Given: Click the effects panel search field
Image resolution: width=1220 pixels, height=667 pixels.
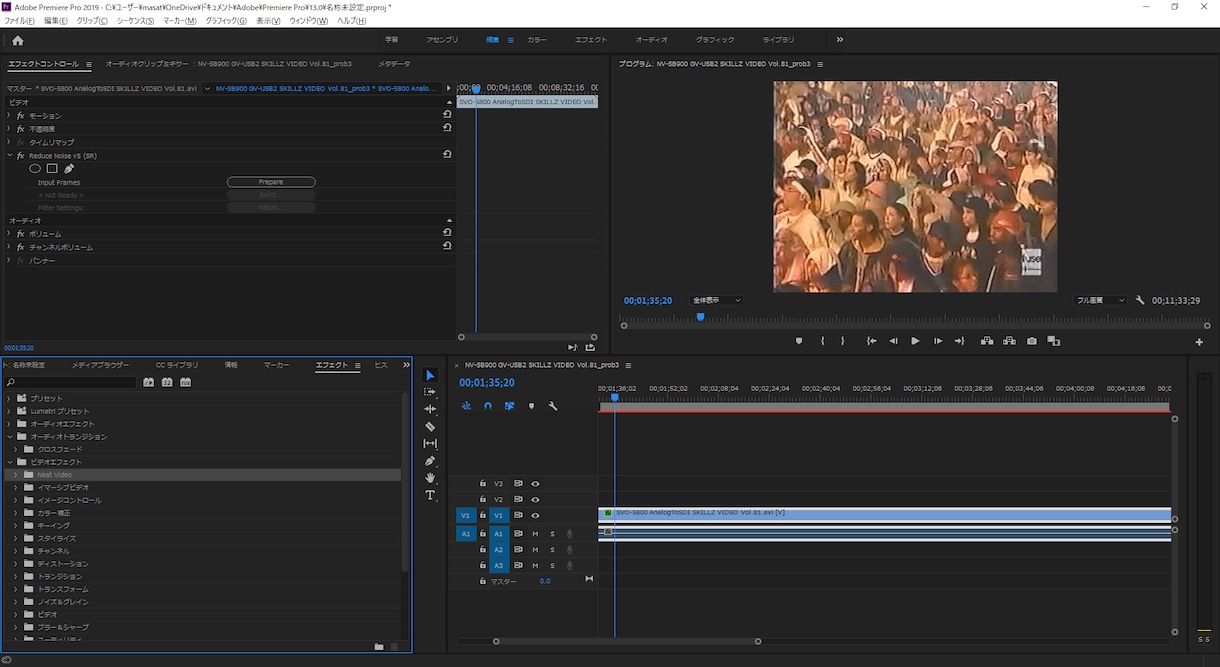Looking at the screenshot, I should coord(70,382).
